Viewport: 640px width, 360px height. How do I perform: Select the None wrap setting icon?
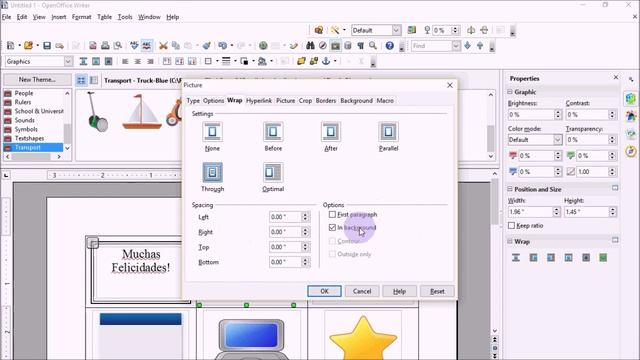[212, 132]
